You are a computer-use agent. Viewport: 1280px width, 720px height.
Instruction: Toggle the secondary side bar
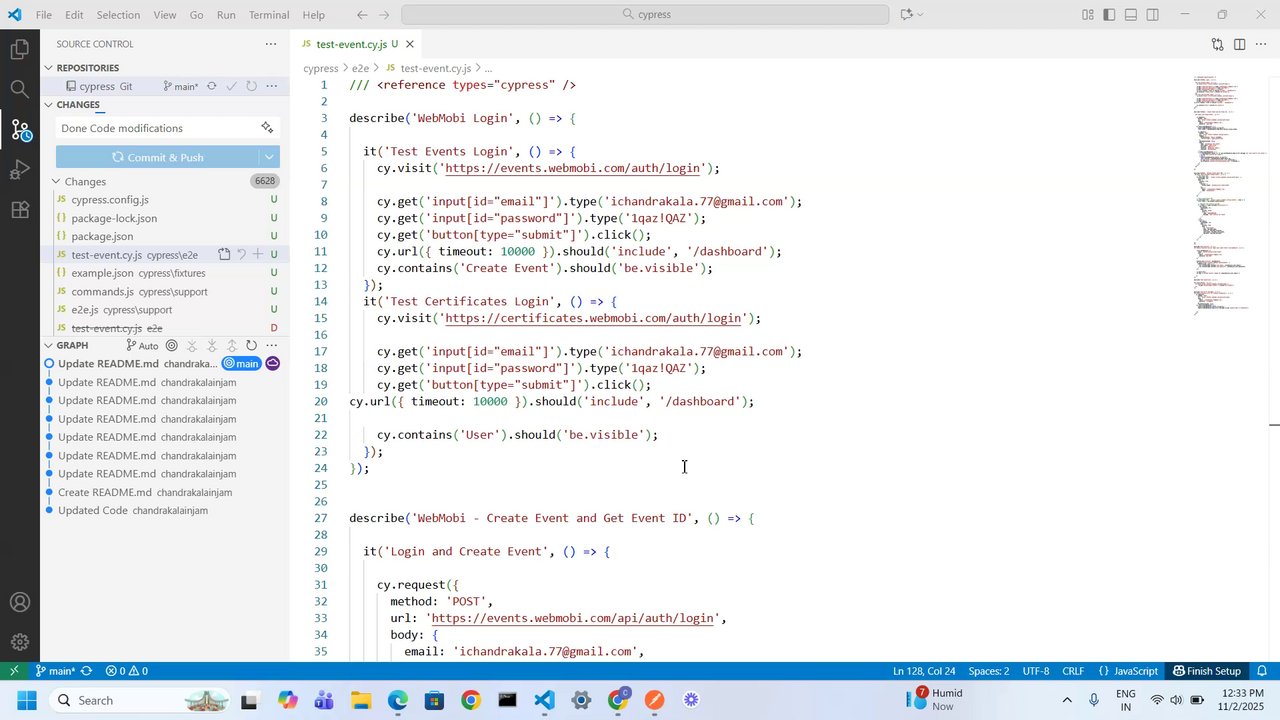(1153, 15)
